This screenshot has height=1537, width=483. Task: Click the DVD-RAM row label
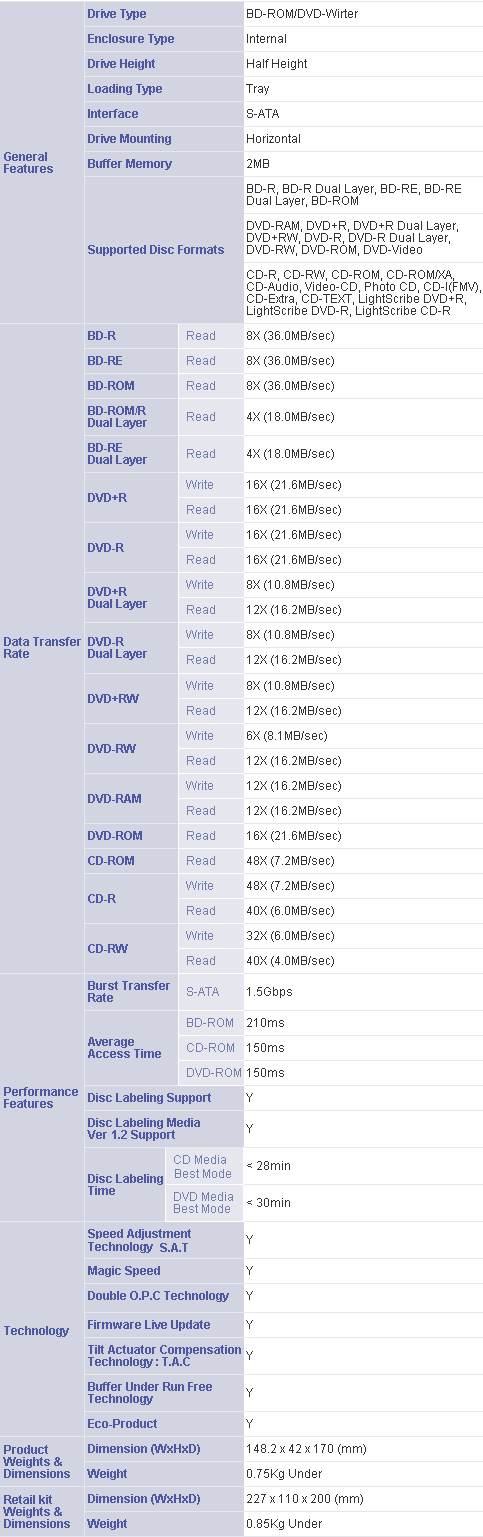[x=114, y=798]
